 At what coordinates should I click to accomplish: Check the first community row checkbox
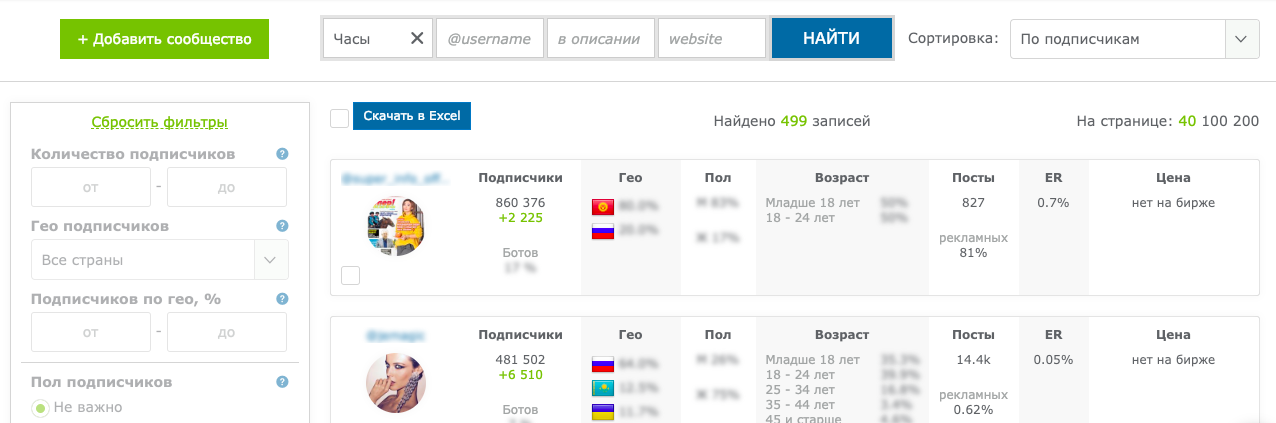(x=350, y=275)
